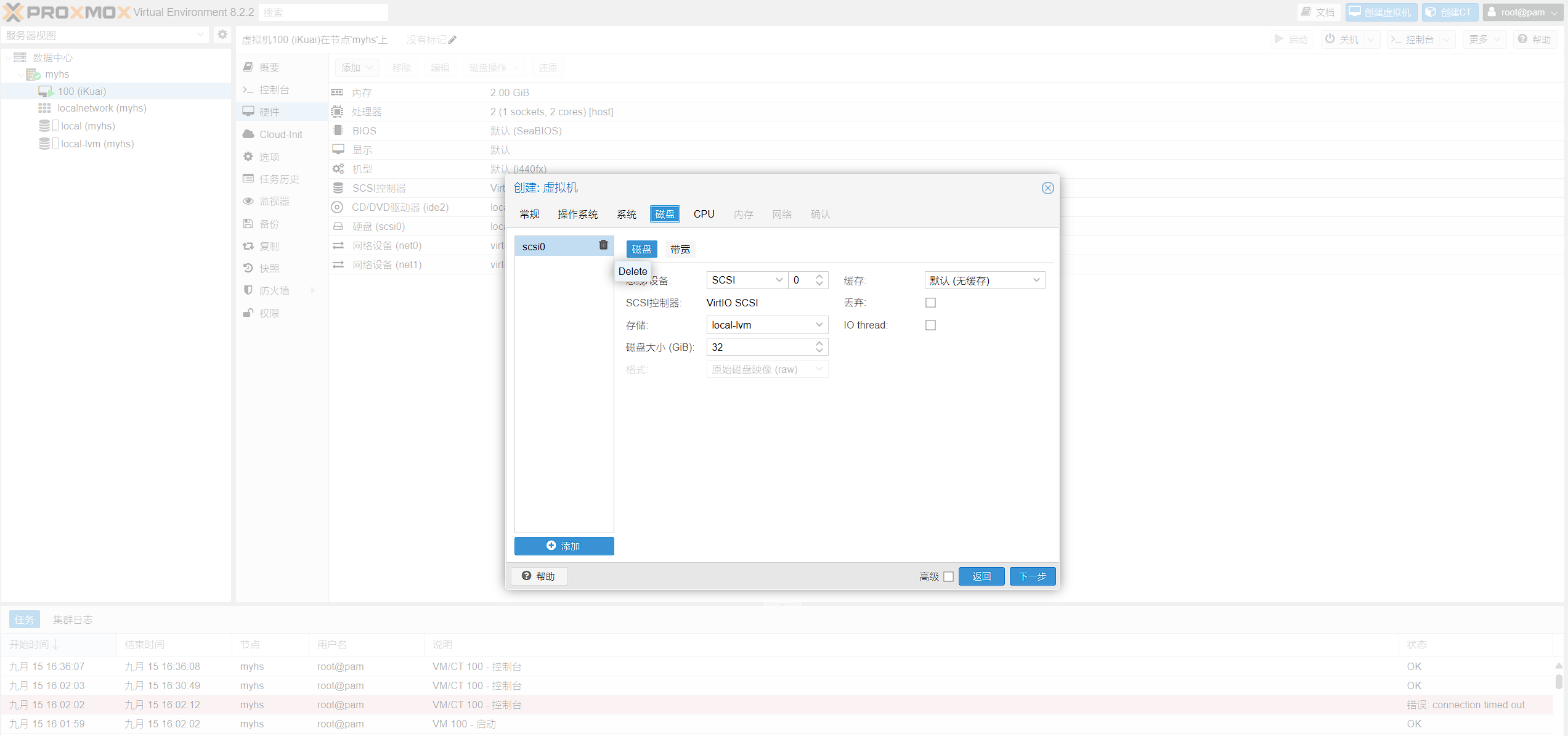The image size is (1568, 736).
Task: Click the tree settings gear icon
Action: click(x=222, y=35)
